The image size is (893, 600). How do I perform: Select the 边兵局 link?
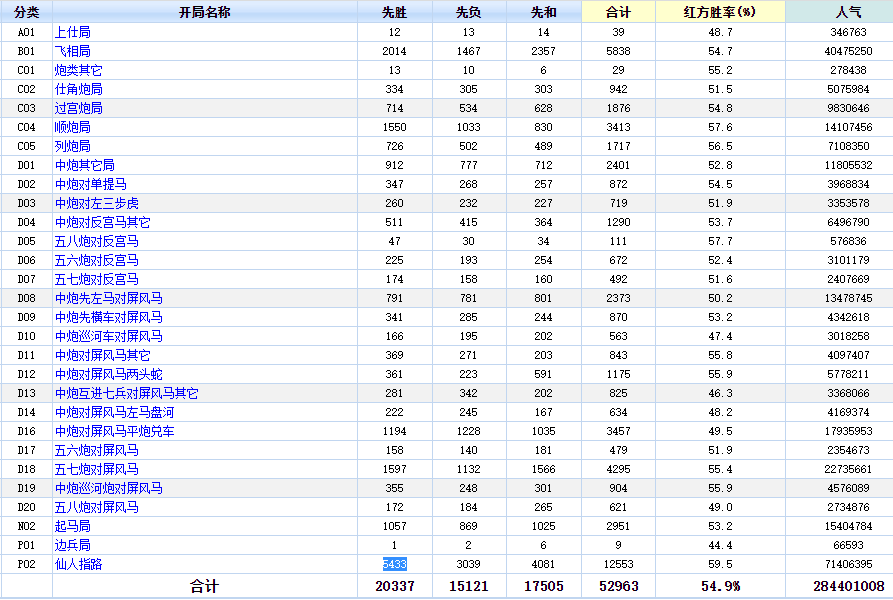pos(72,545)
